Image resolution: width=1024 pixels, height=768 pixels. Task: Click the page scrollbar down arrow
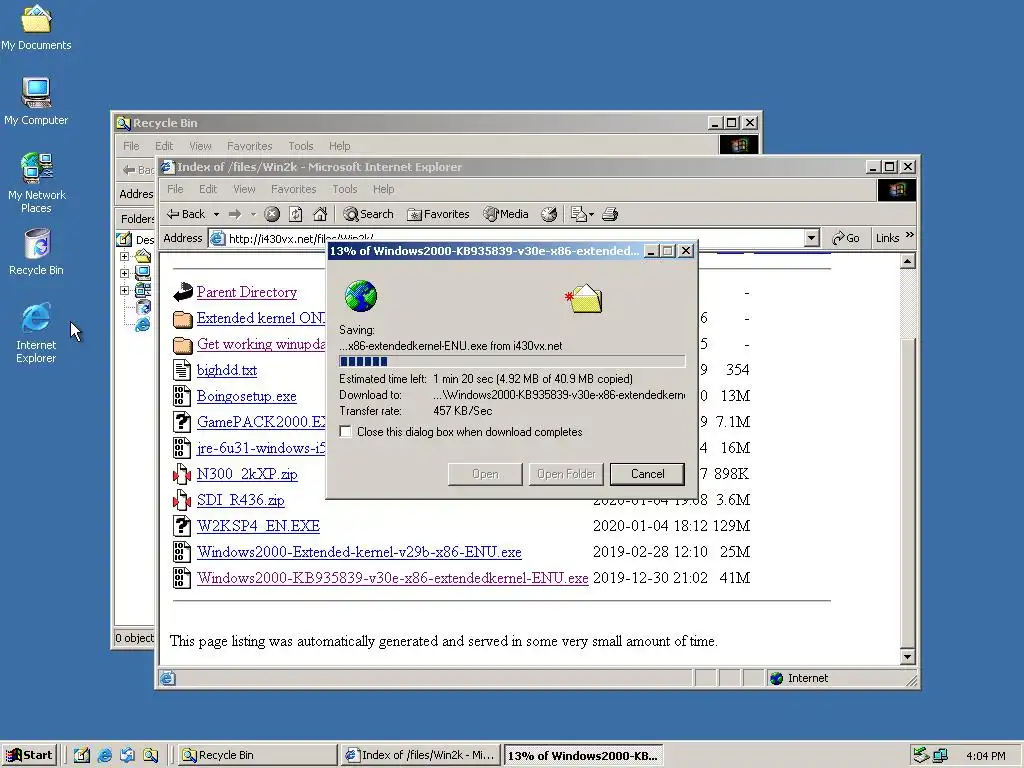907,657
